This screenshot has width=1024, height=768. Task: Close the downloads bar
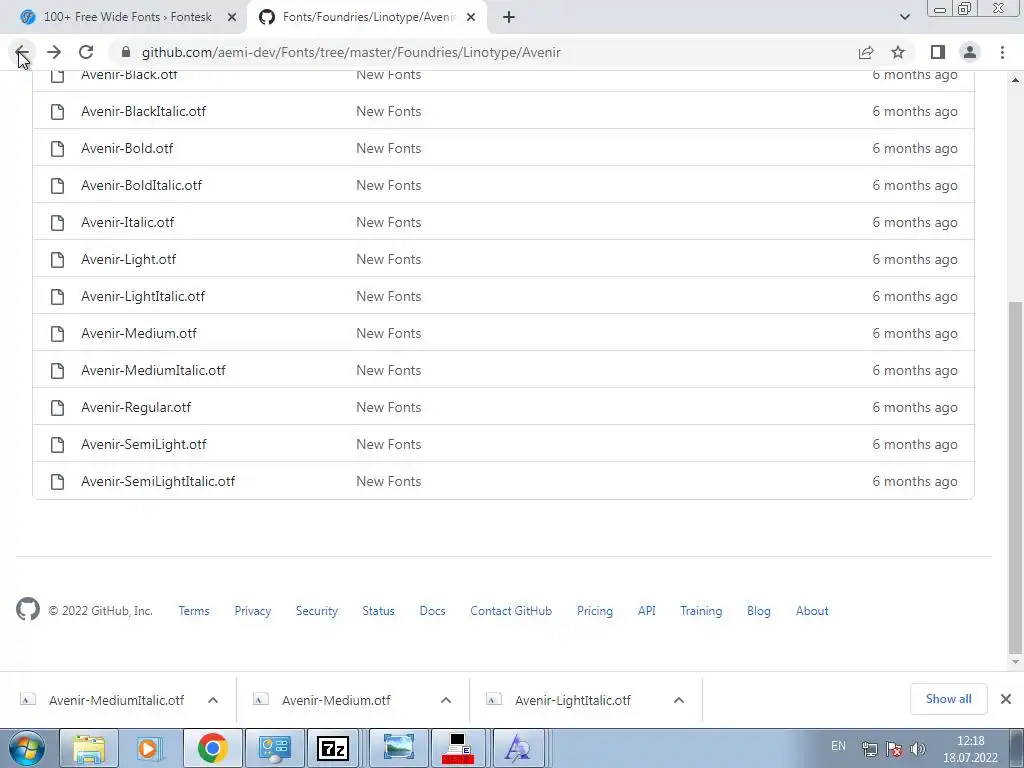1006,699
